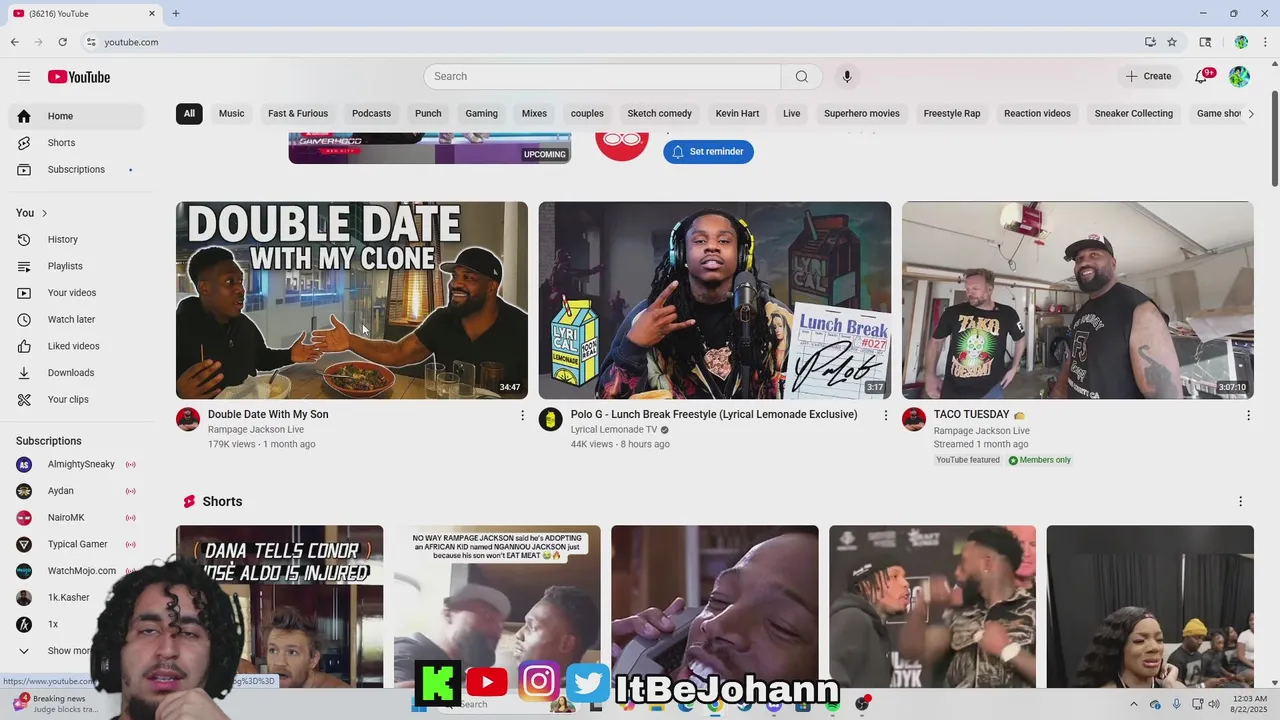Click Double Date With My Son title
This screenshot has width=1280, height=720.
pos(268,415)
